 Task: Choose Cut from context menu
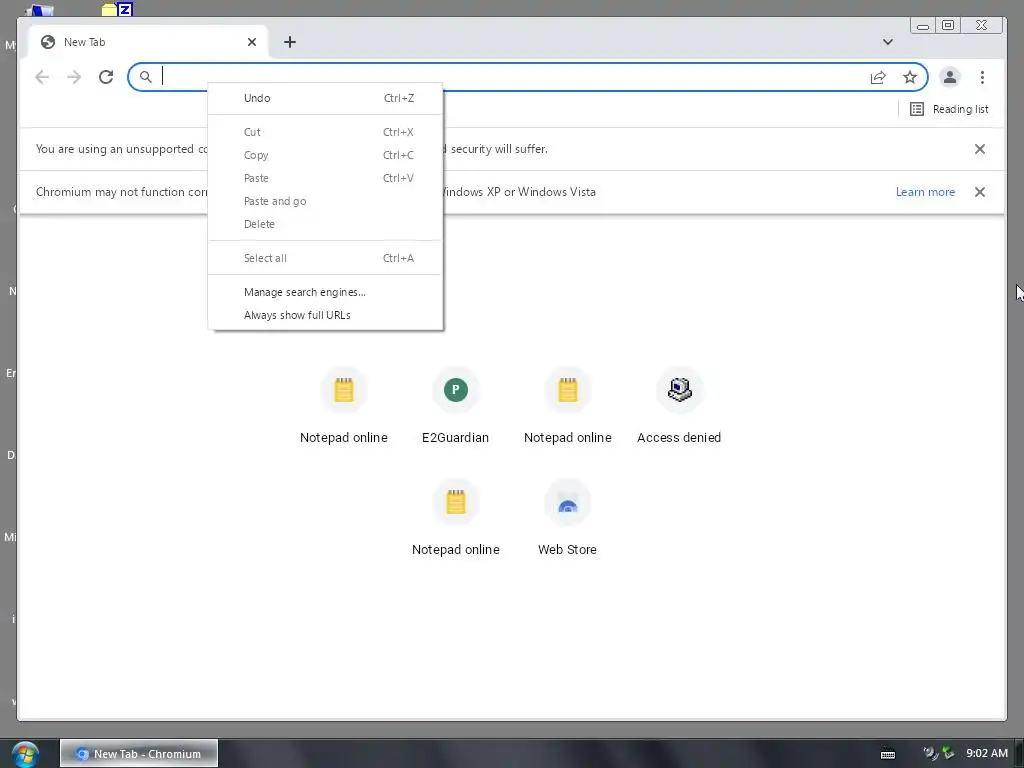[325, 132]
